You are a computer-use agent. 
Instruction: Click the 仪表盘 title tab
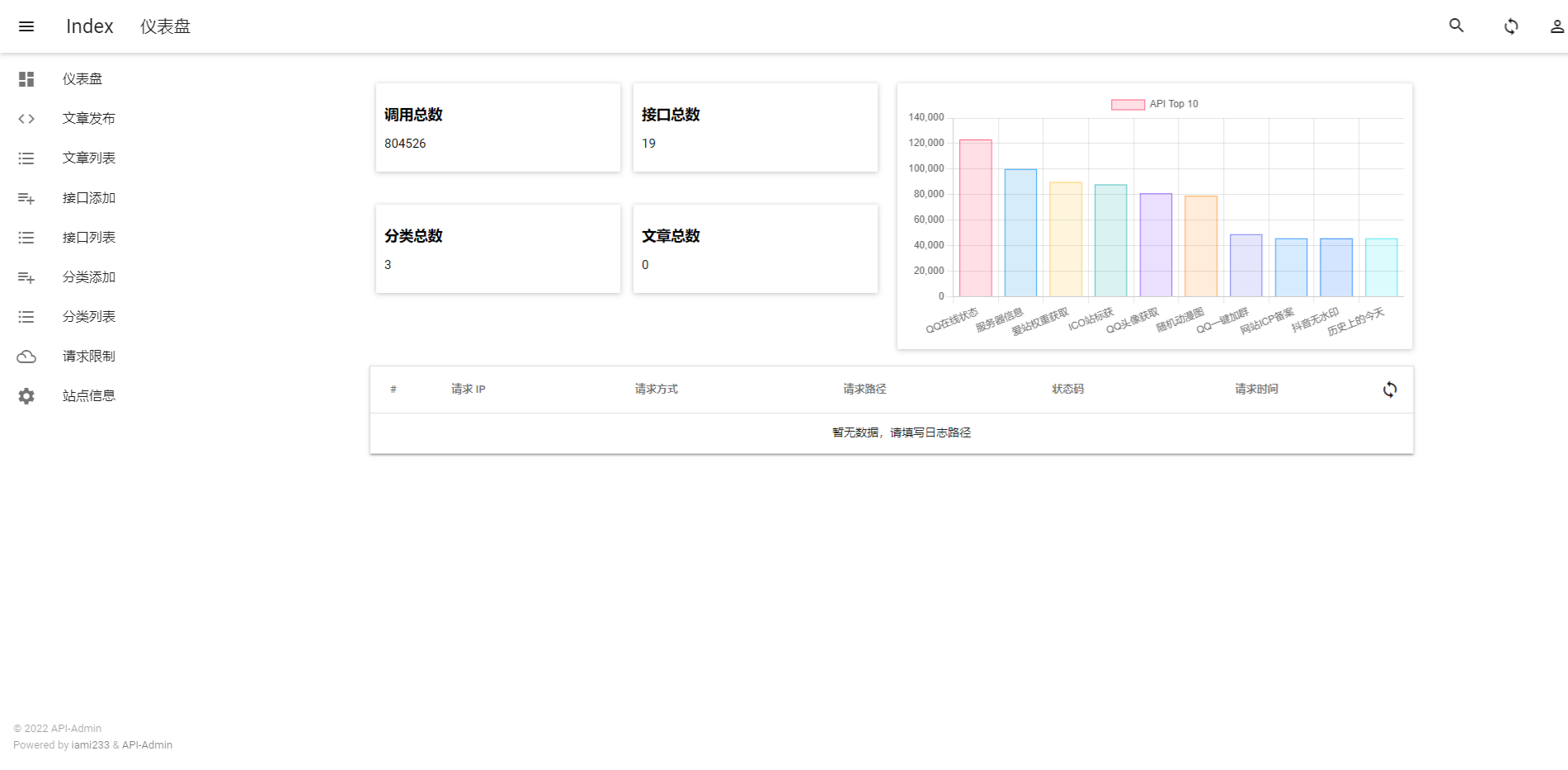164,26
